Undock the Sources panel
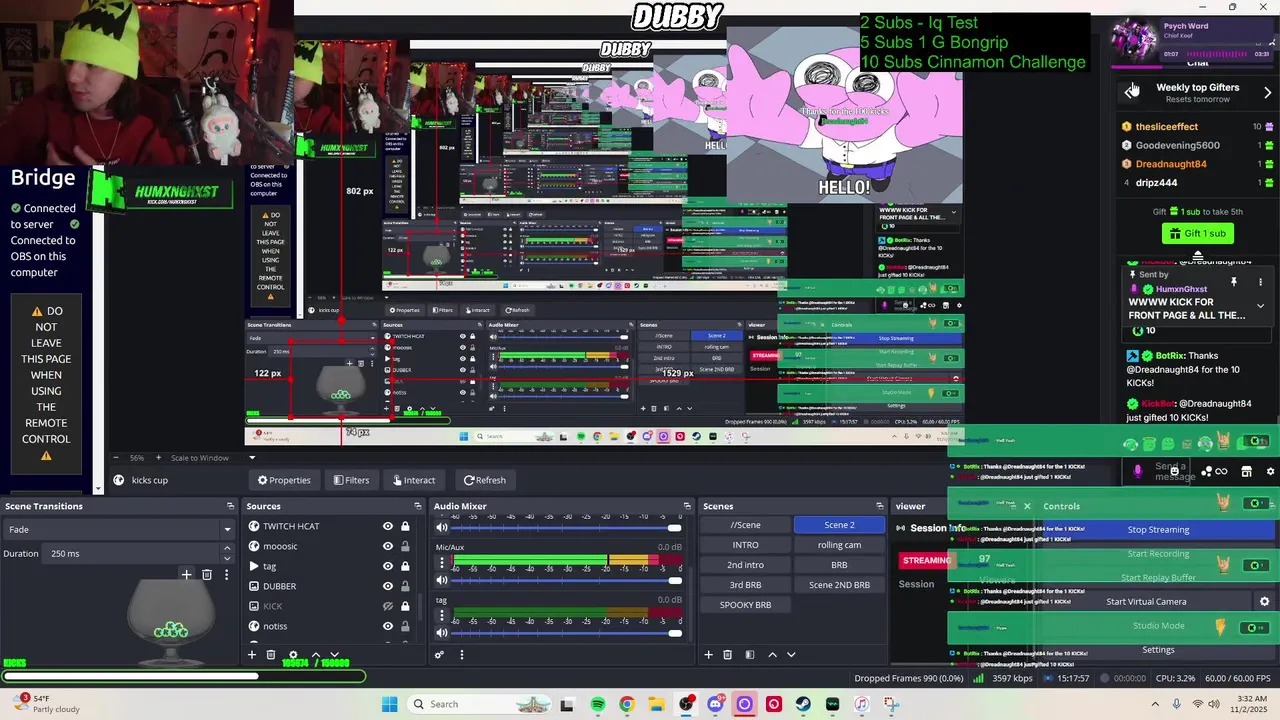This screenshot has height=720, width=1280. coord(417,506)
